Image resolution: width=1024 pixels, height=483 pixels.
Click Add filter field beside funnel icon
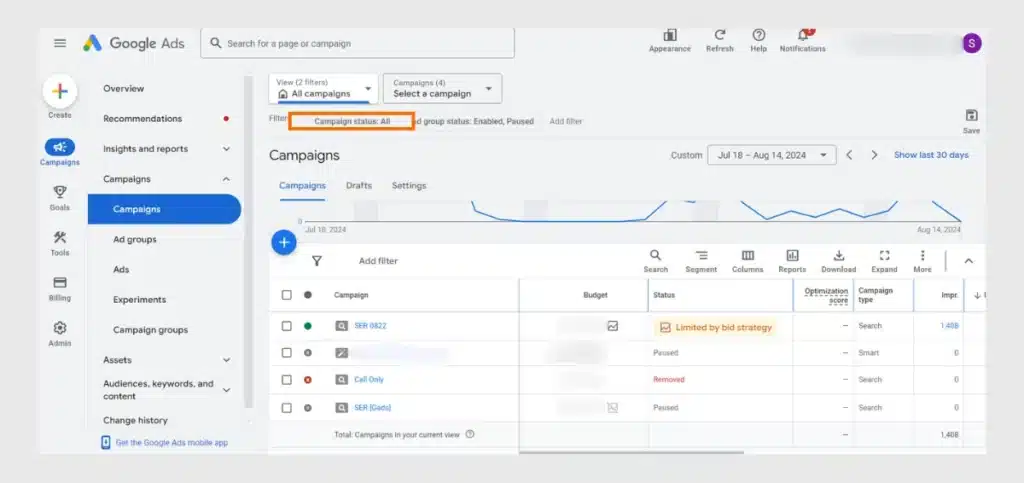coord(378,261)
